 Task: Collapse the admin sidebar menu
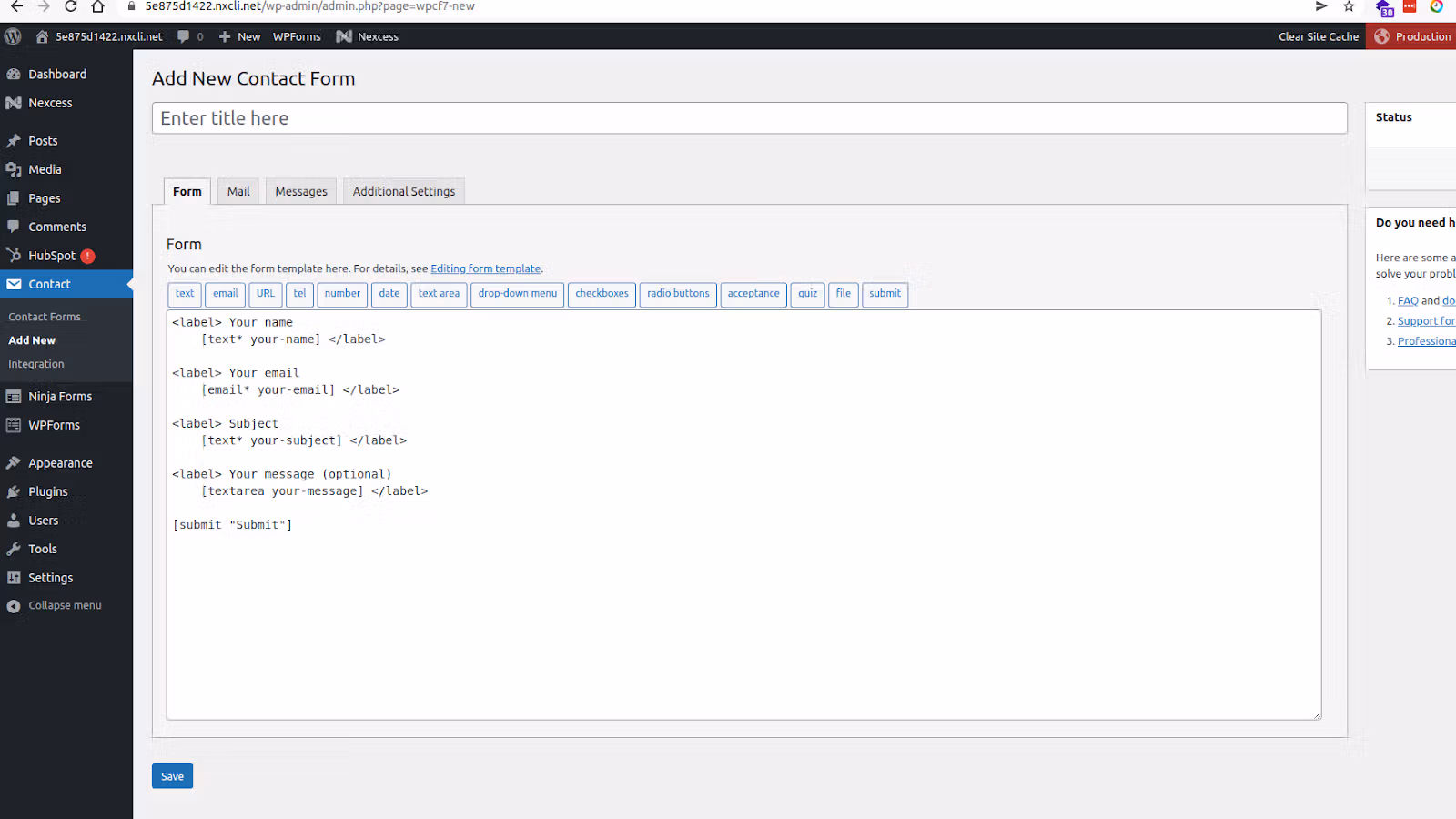click(15, 604)
